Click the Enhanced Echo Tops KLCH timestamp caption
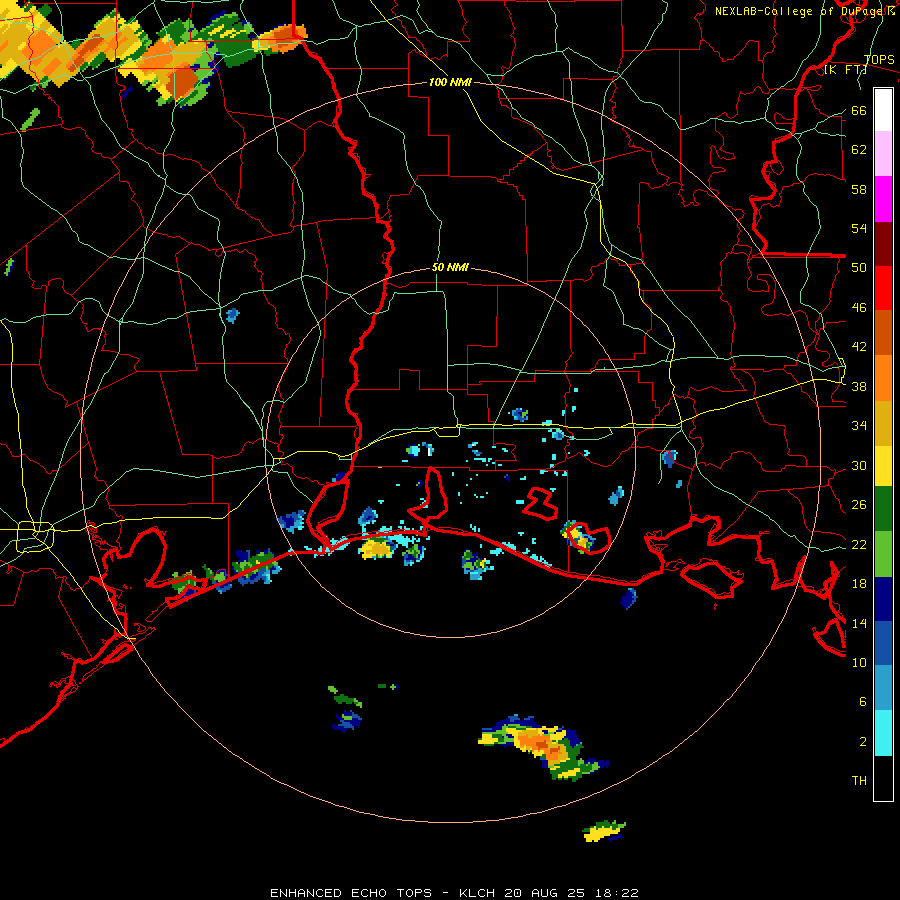 click(454, 893)
